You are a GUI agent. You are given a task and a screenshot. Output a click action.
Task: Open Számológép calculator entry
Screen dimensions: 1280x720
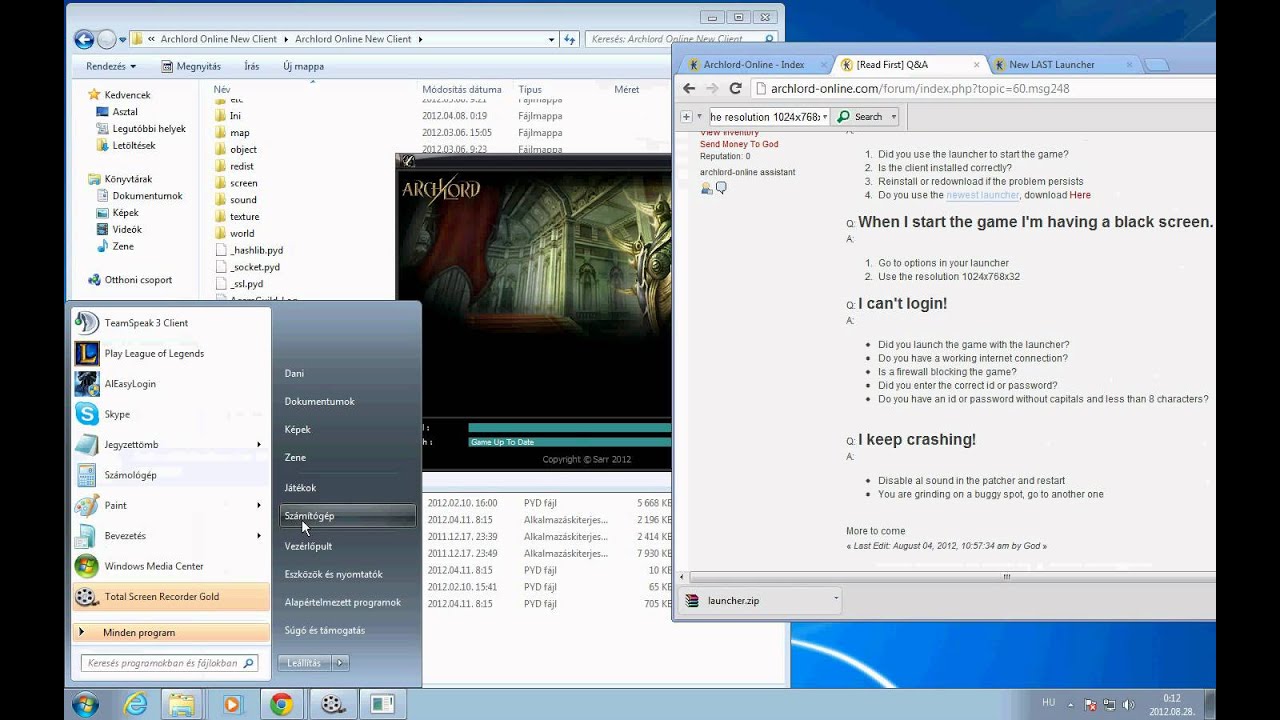coord(130,475)
